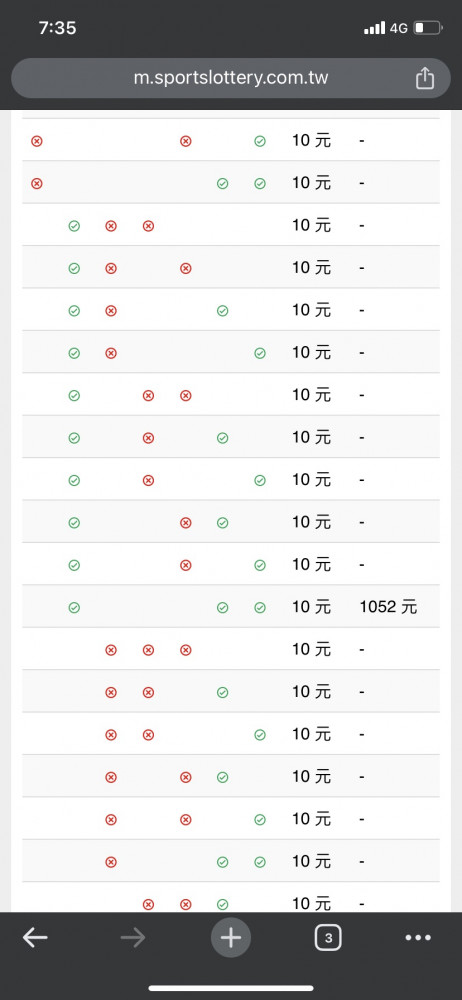Tap the home indicator bar at bottom
This screenshot has width=462, height=1000.
231,989
